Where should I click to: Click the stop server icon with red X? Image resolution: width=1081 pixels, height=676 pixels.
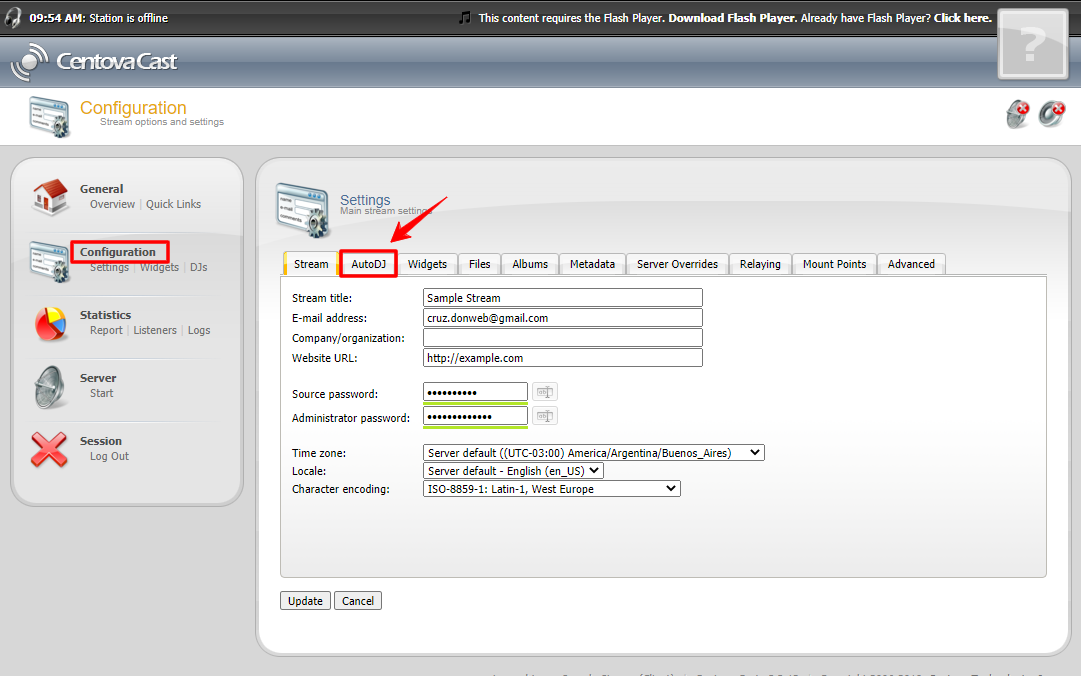[x=1018, y=114]
